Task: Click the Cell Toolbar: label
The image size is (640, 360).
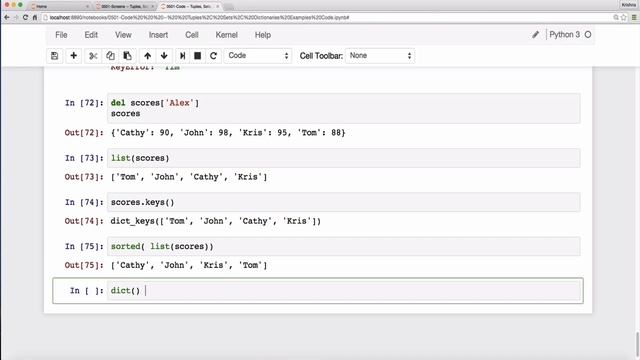Action: coord(321,56)
